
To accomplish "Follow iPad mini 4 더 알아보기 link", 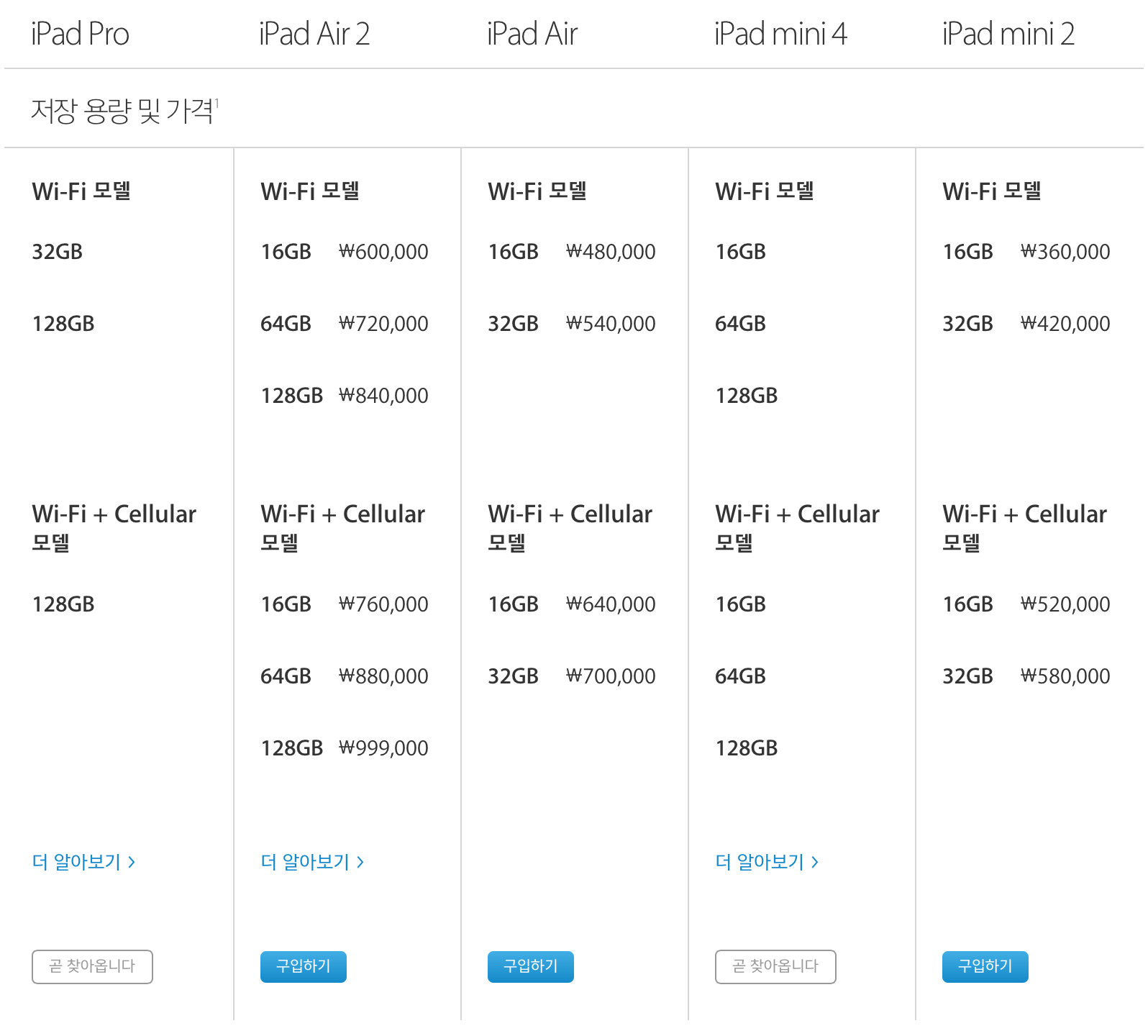I will (767, 862).
